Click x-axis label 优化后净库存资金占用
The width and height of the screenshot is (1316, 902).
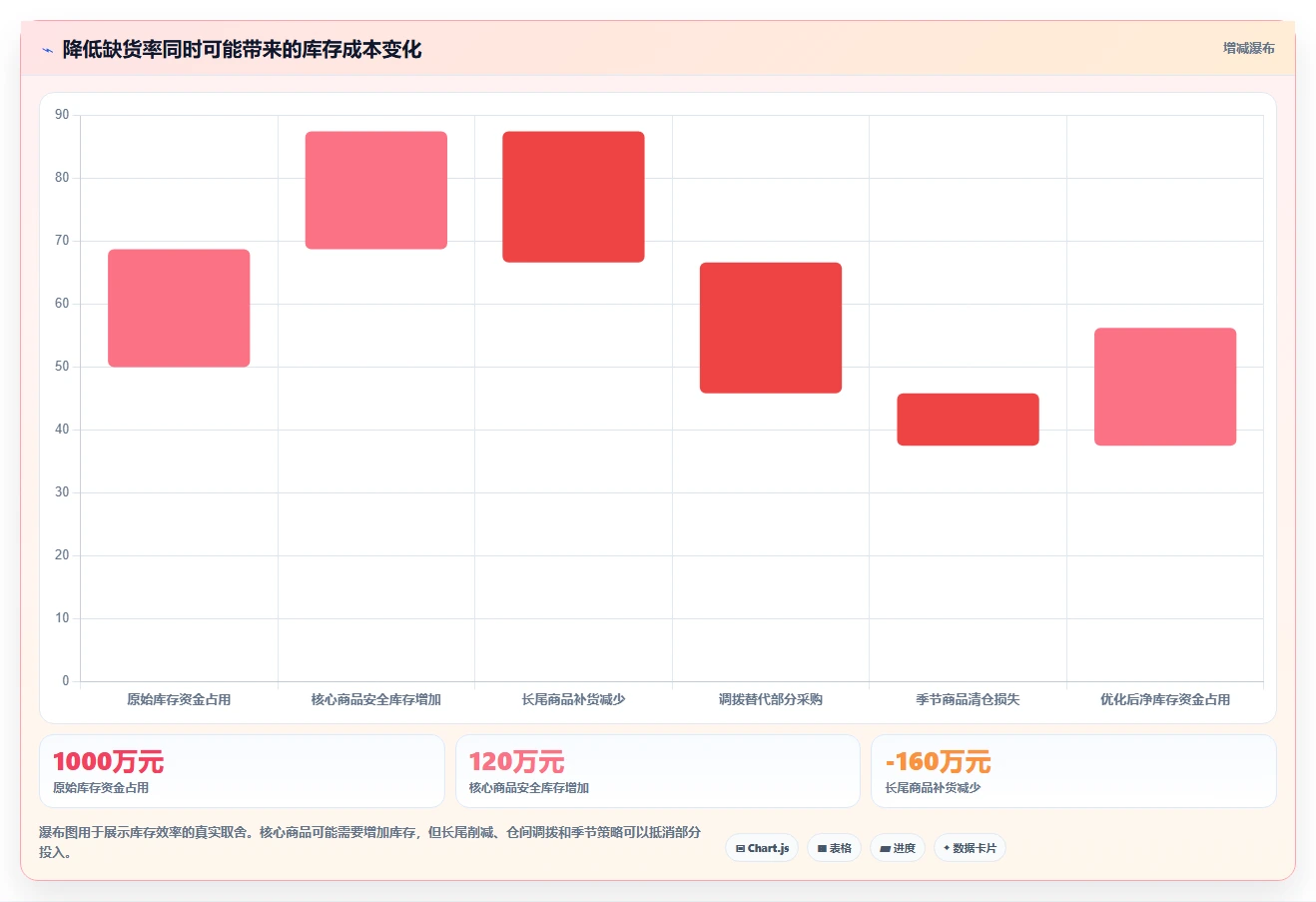click(1165, 699)
